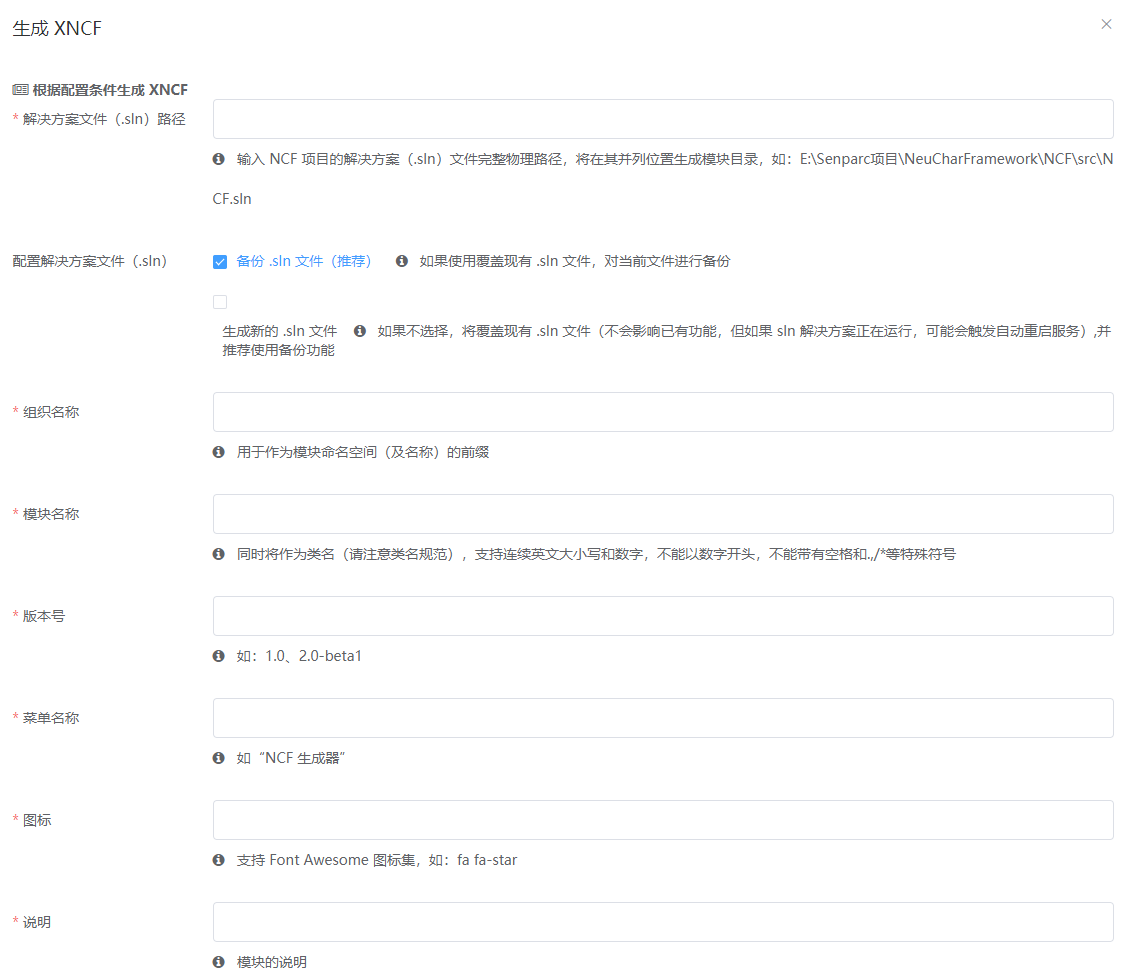This screenshot has height=980, width=1128.
Task: Click info icon beside NCF 生成器 example
Action: (x=219, y=758)
